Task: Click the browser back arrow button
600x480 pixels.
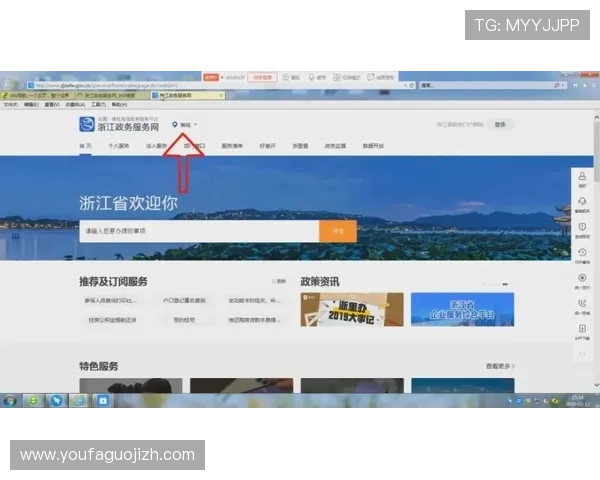Action: [8, 85]
